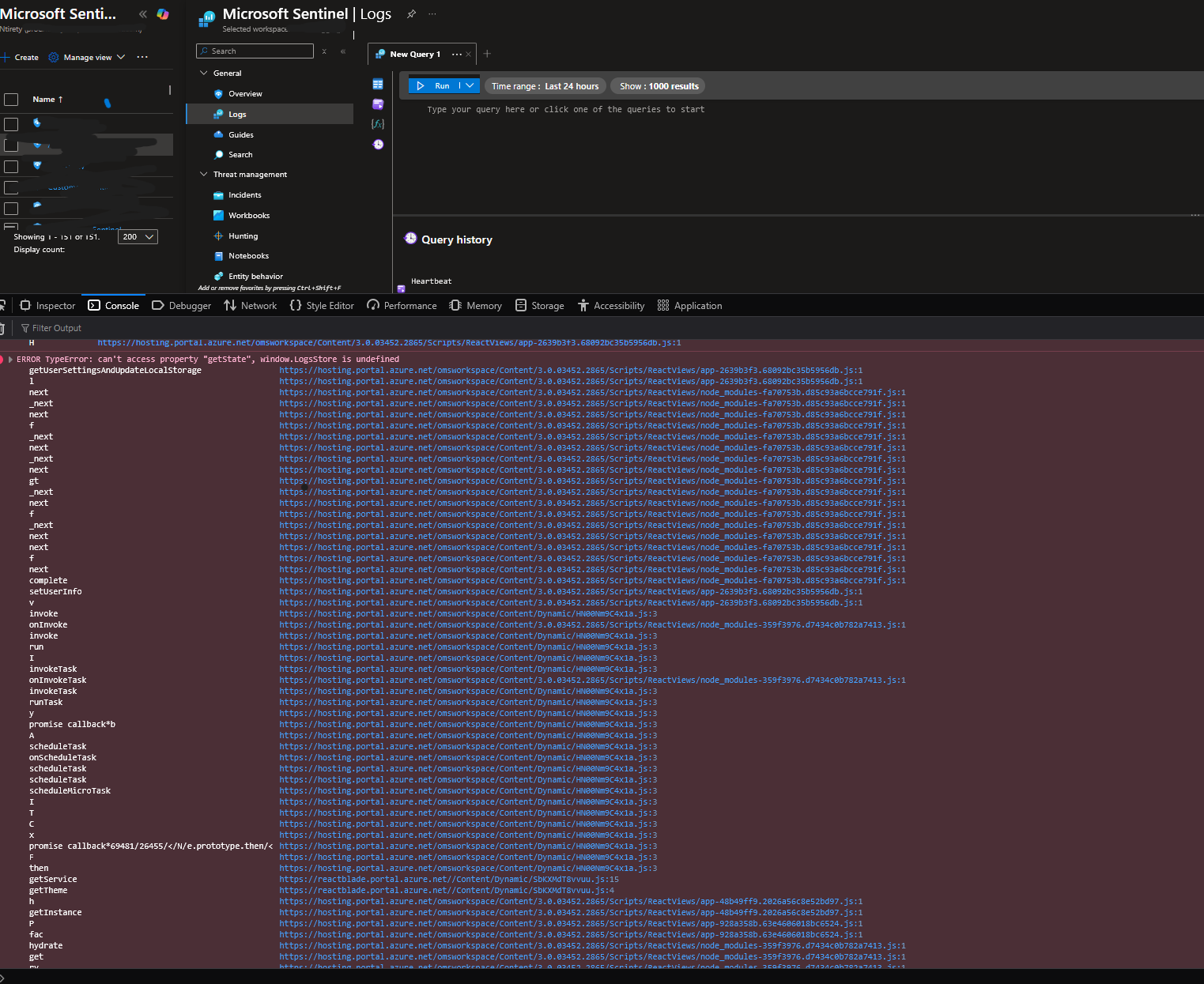Click the Create plus button
1204x984 pixels.
pyautogui.click(x=20, y=57)
